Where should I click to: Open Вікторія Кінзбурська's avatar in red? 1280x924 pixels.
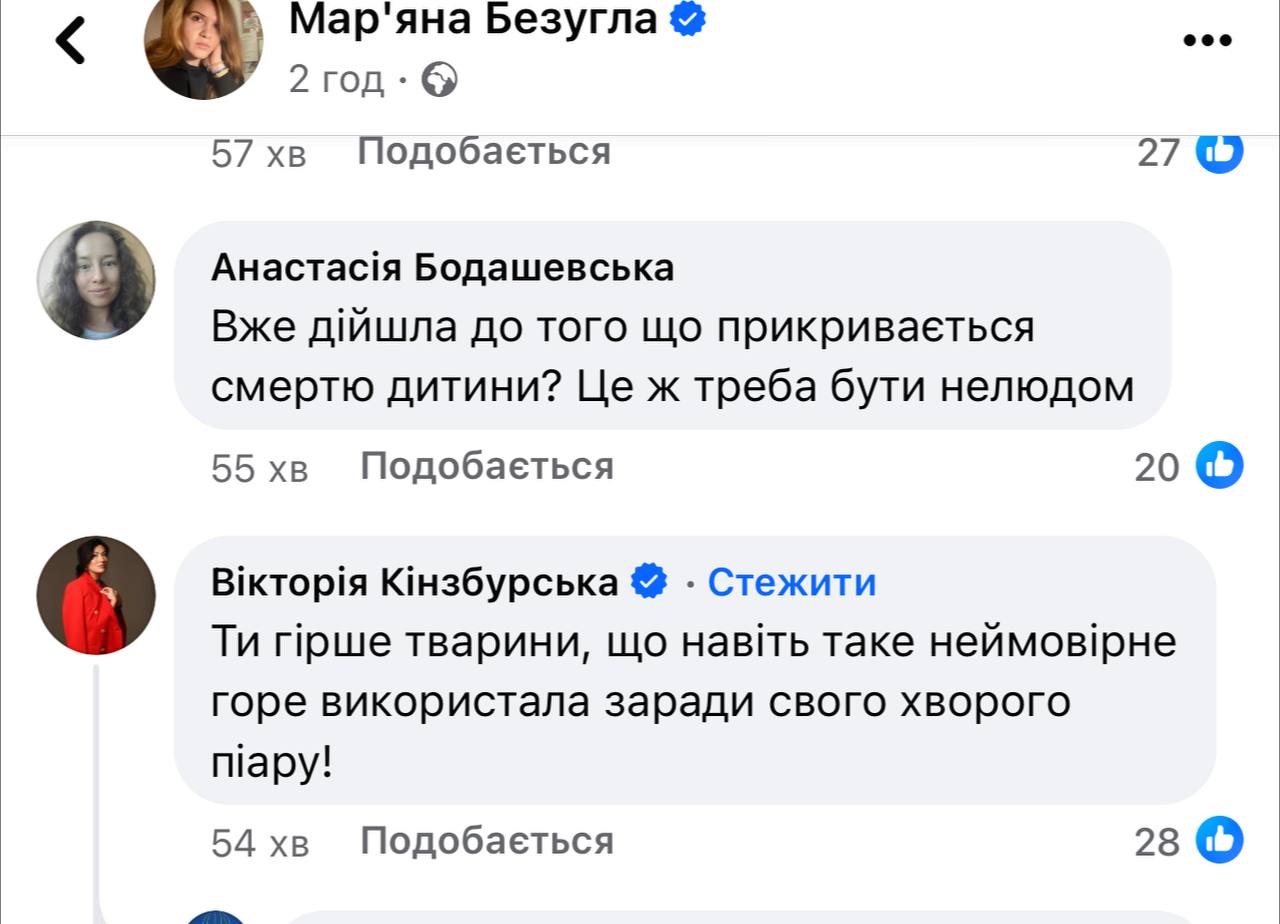[96, 595]
